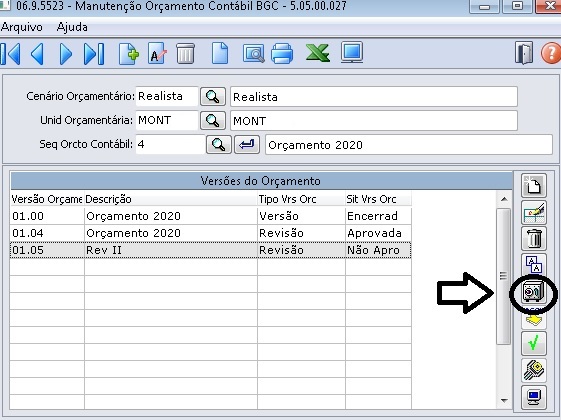Click the Não Apro status cell
Screen dimensions: 561x420
point(378,250)
